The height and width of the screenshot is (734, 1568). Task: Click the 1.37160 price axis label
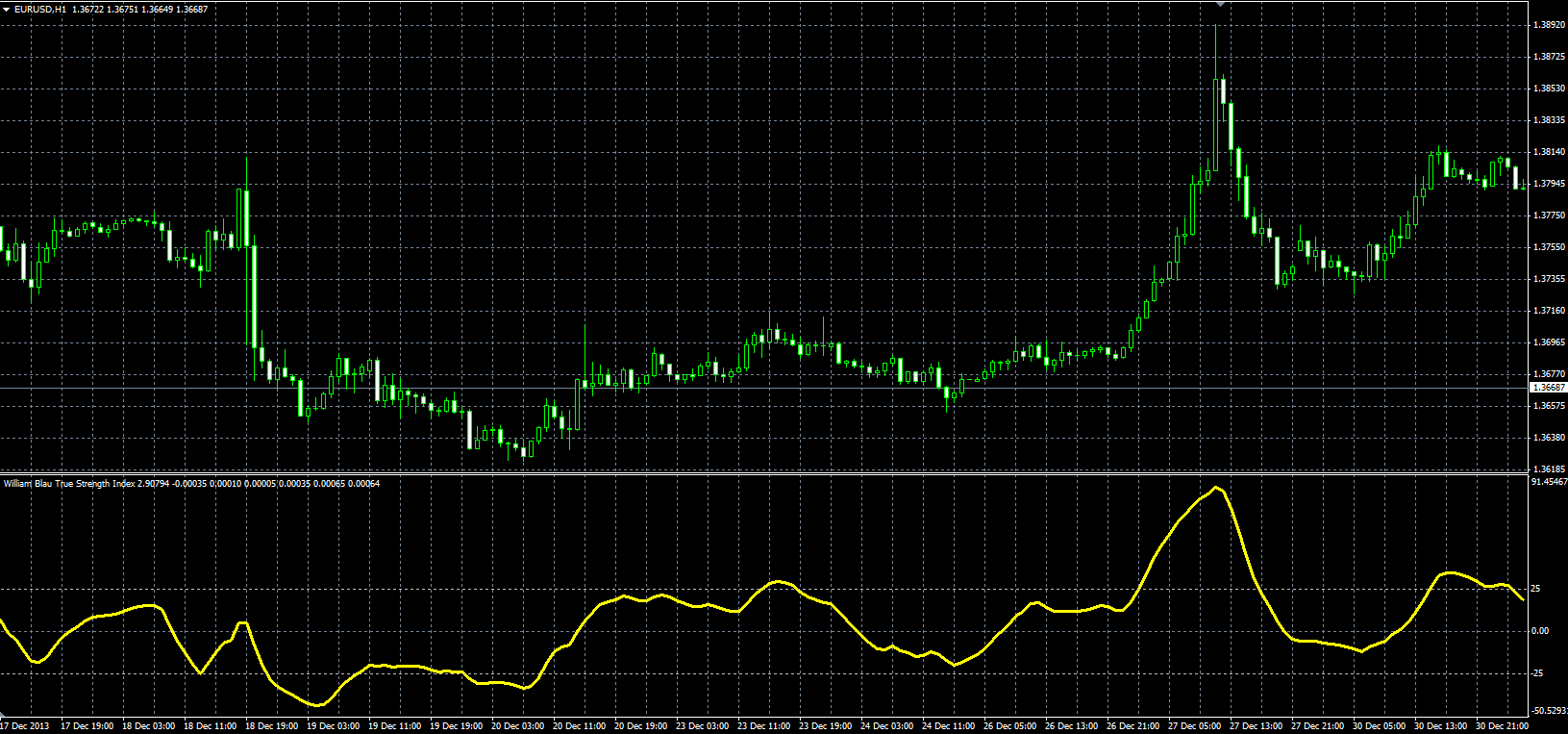click(x=1549, y=311)
